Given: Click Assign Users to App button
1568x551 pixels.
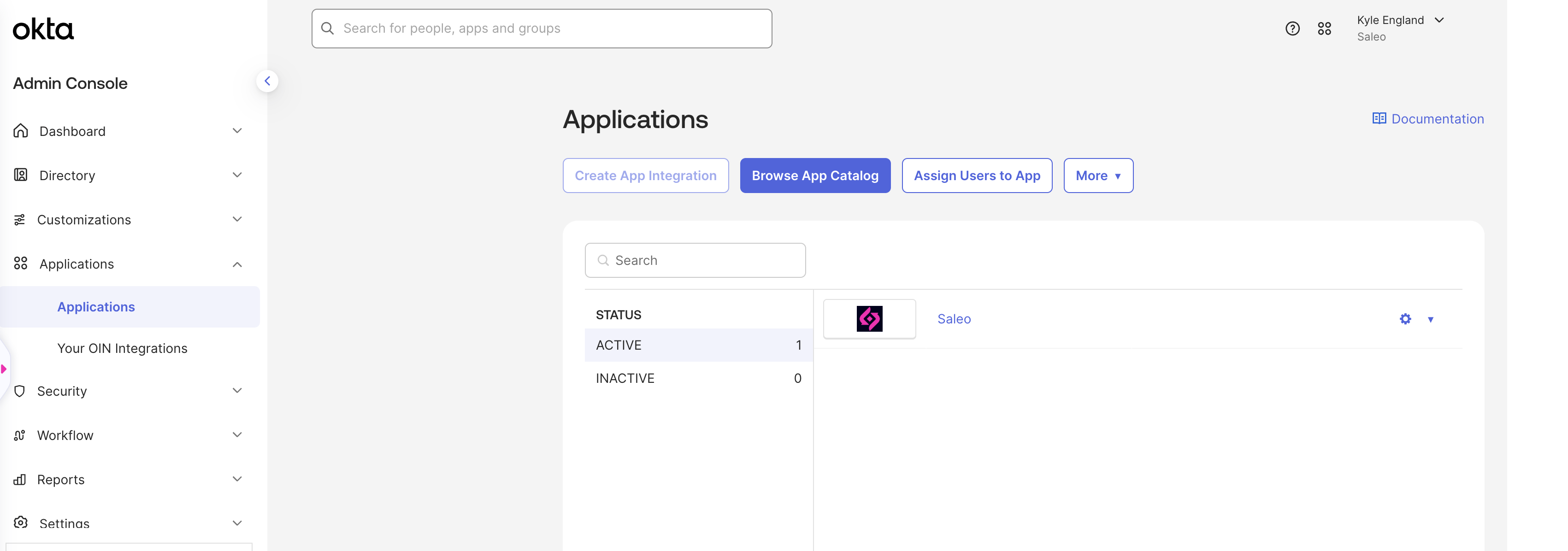Looking at the screenshot, I should click(x=977, y=176).
